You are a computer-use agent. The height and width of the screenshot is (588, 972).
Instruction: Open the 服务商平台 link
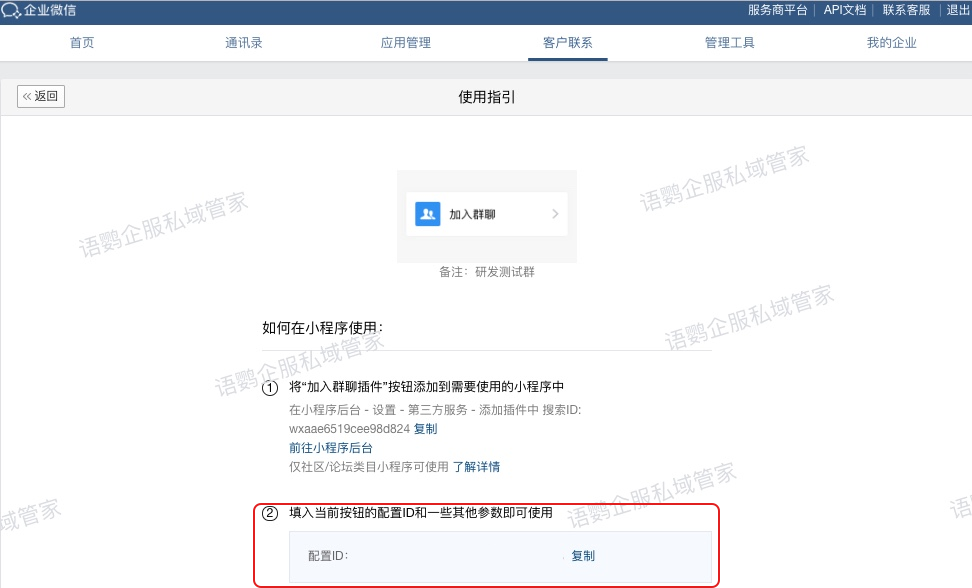pyautogui.click(x=777, y=10)
